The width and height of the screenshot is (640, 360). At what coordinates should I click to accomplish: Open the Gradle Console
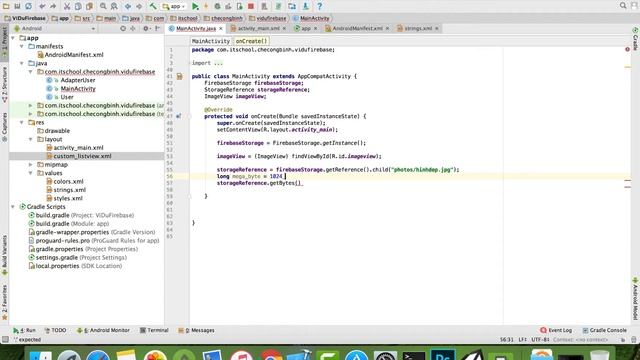pos(604,330)
